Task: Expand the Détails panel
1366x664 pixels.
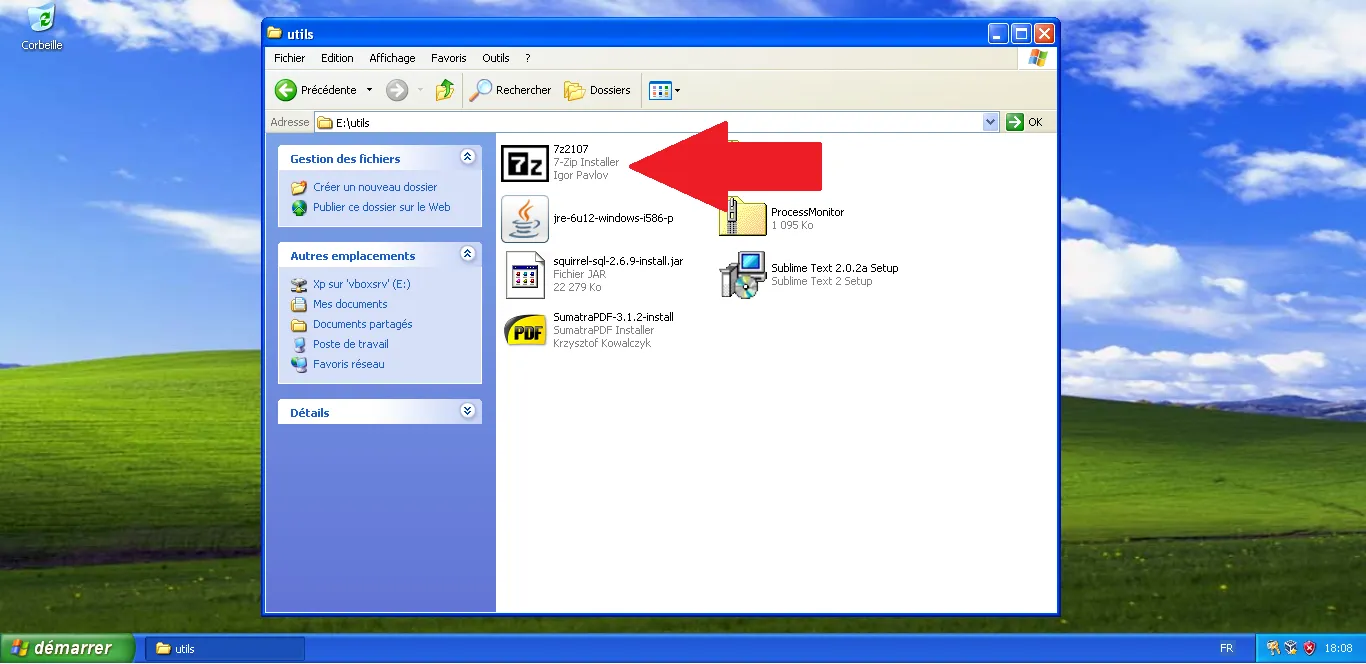Action: pos(467,410)
